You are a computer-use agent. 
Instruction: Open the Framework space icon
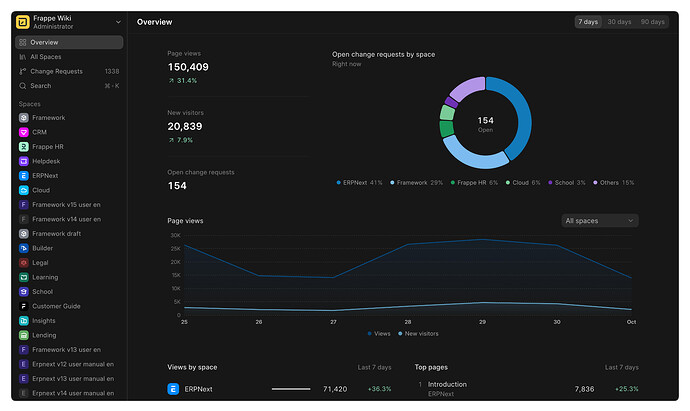24,117
